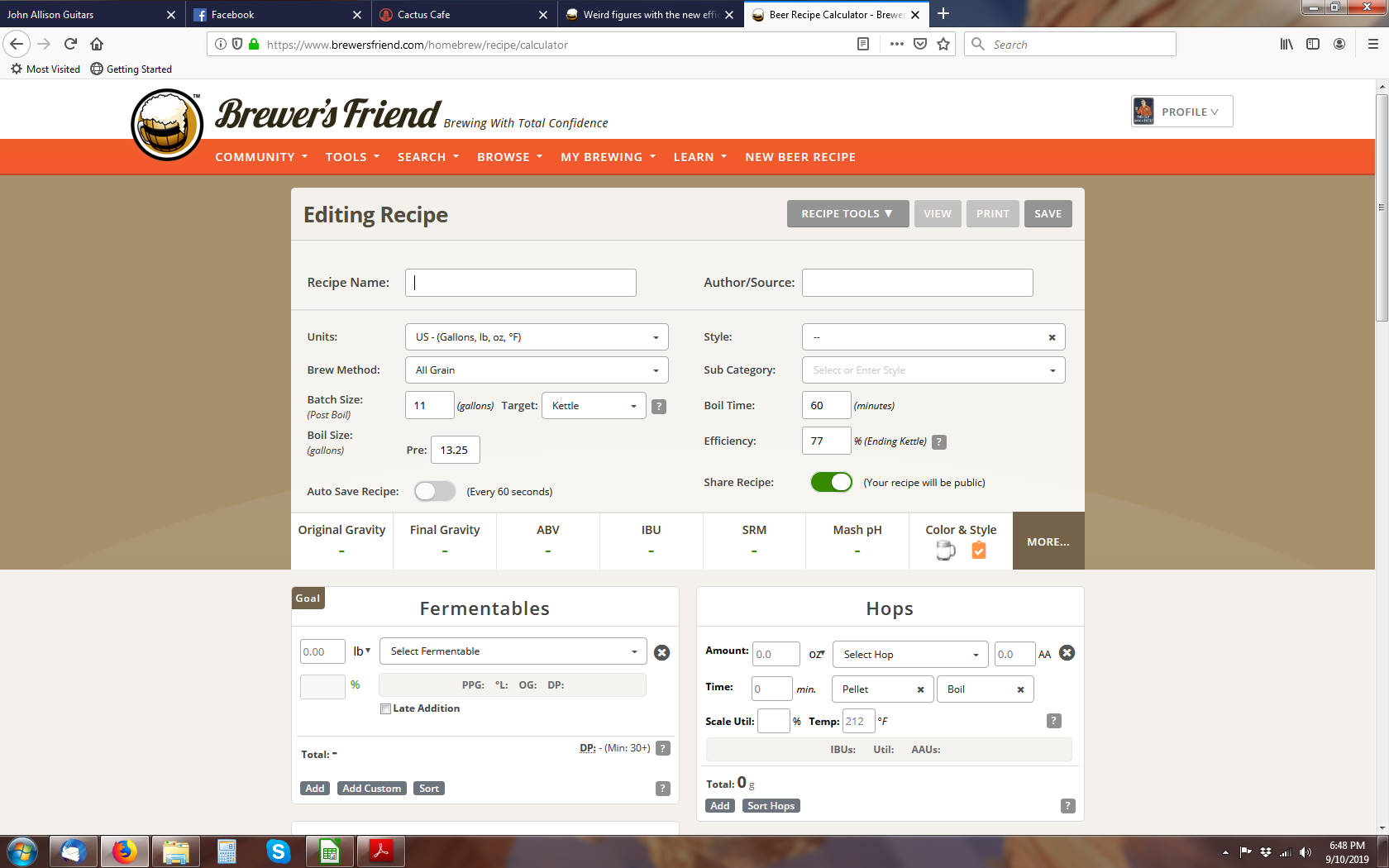The image size is (1389, 868).
Task: Open the Sub Category style dropdown
Action: tap(933, 370)
